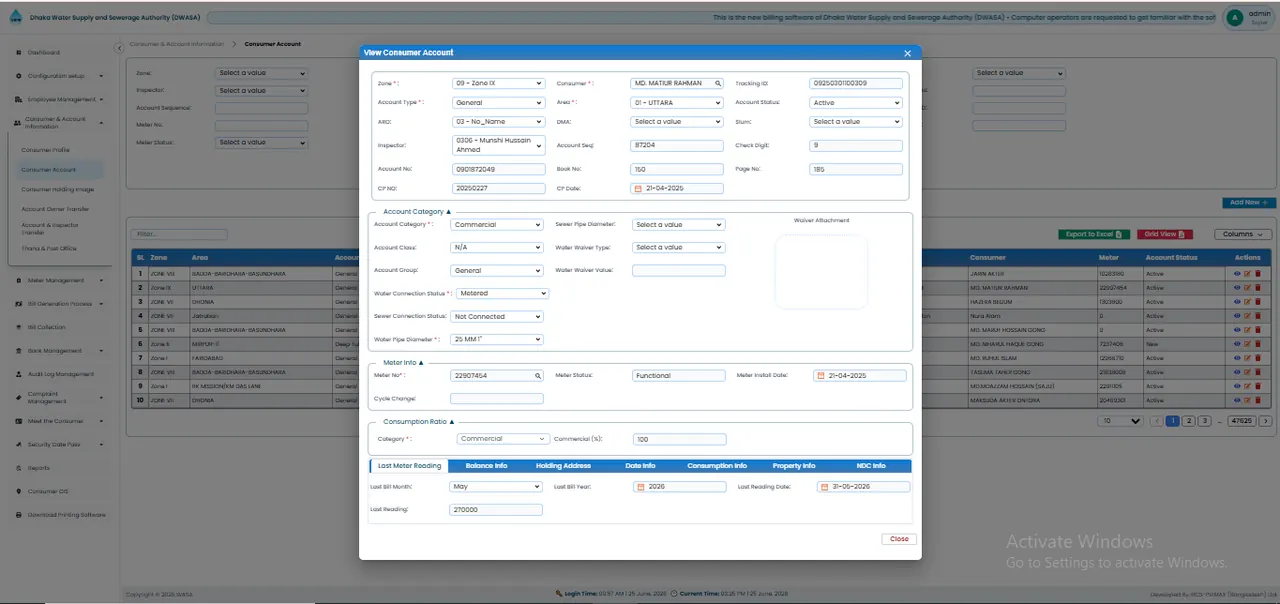Open the Last Bill Month dropdown showing May
Viewport: 1280px width, 604px height.
tap(496, 487)
